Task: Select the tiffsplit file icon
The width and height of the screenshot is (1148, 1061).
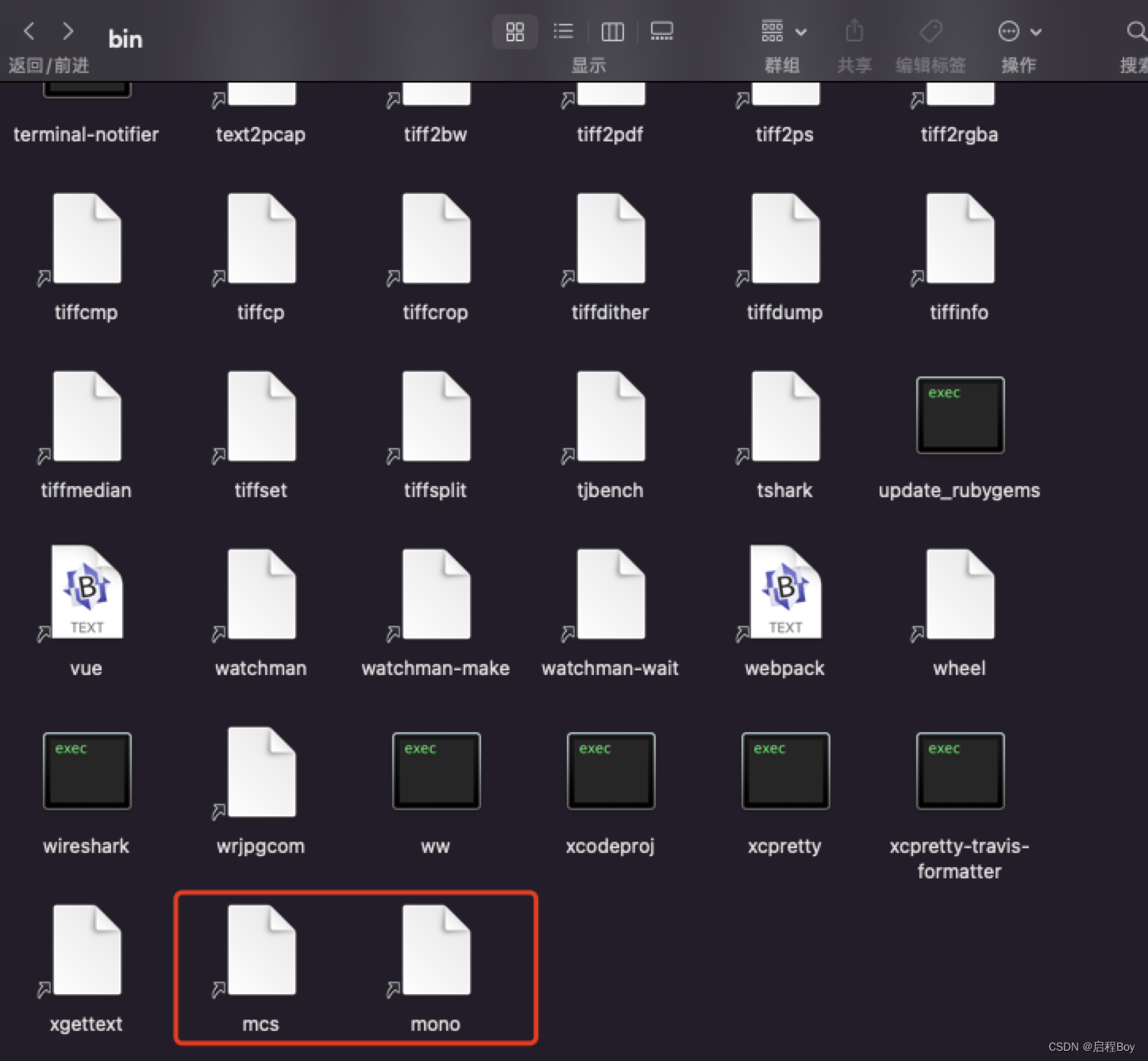Action: click(436, 416)
